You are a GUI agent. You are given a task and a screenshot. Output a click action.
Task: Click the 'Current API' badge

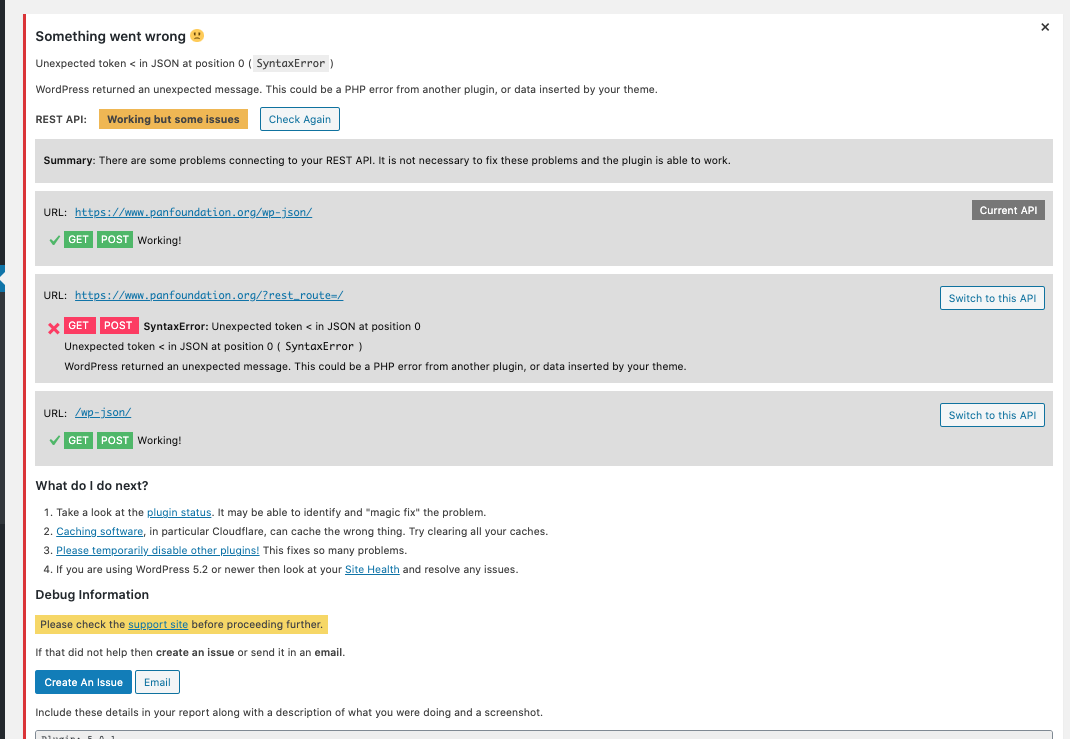click(1008, 210)
